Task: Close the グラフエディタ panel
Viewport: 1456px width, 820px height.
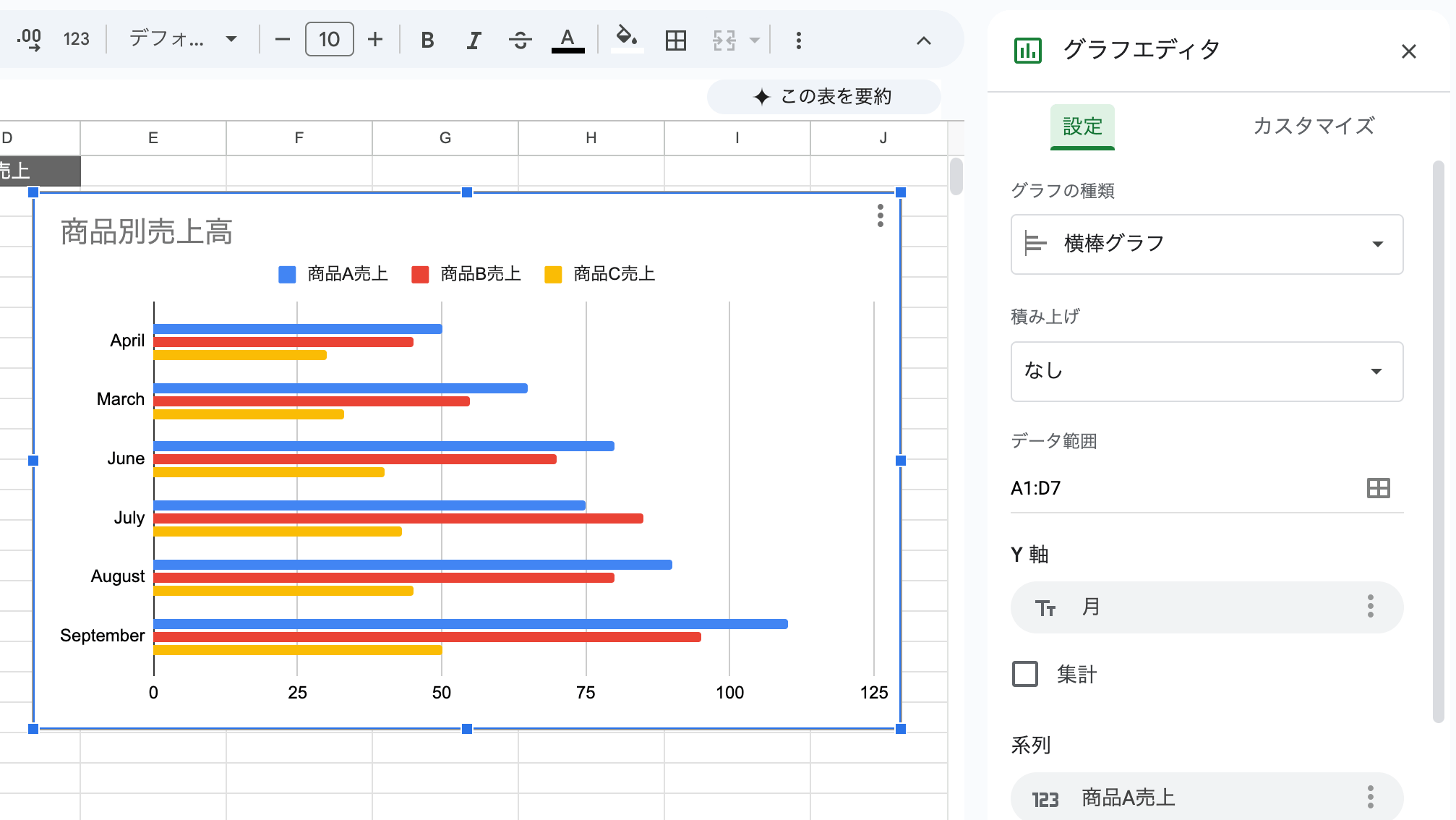Action: pos(1408,51)
